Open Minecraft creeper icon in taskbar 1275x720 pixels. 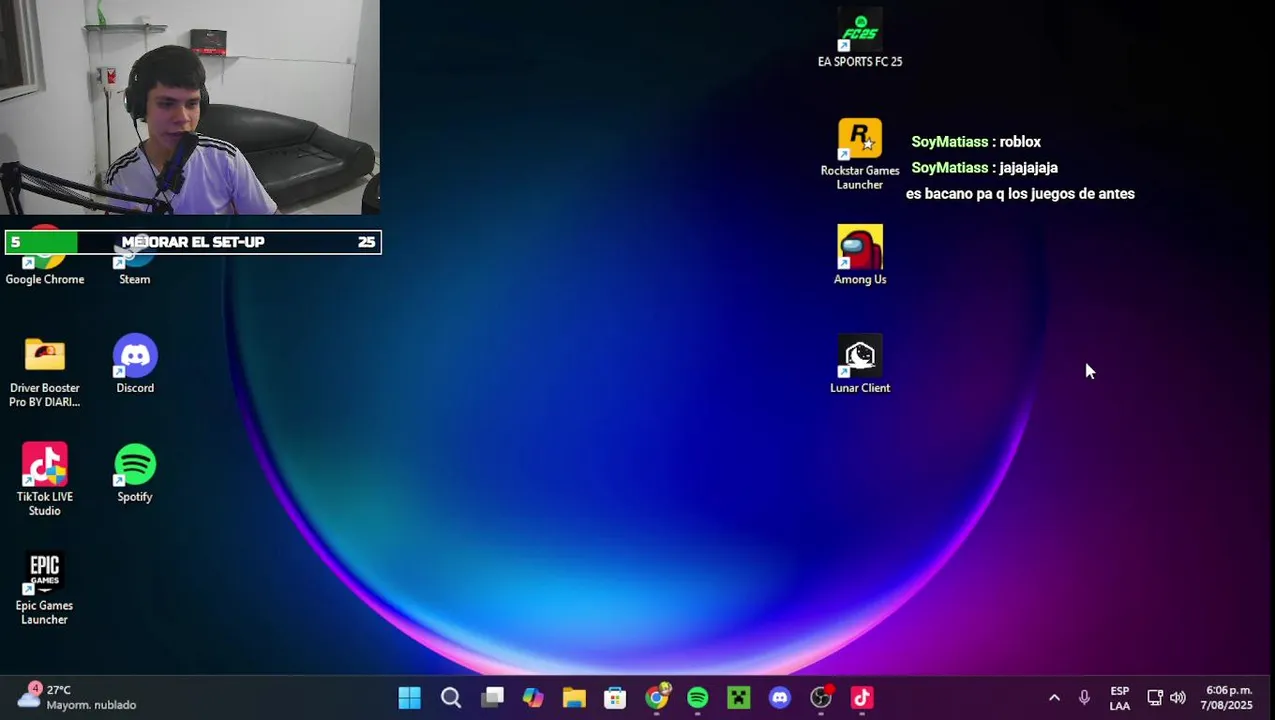point(739,698)
